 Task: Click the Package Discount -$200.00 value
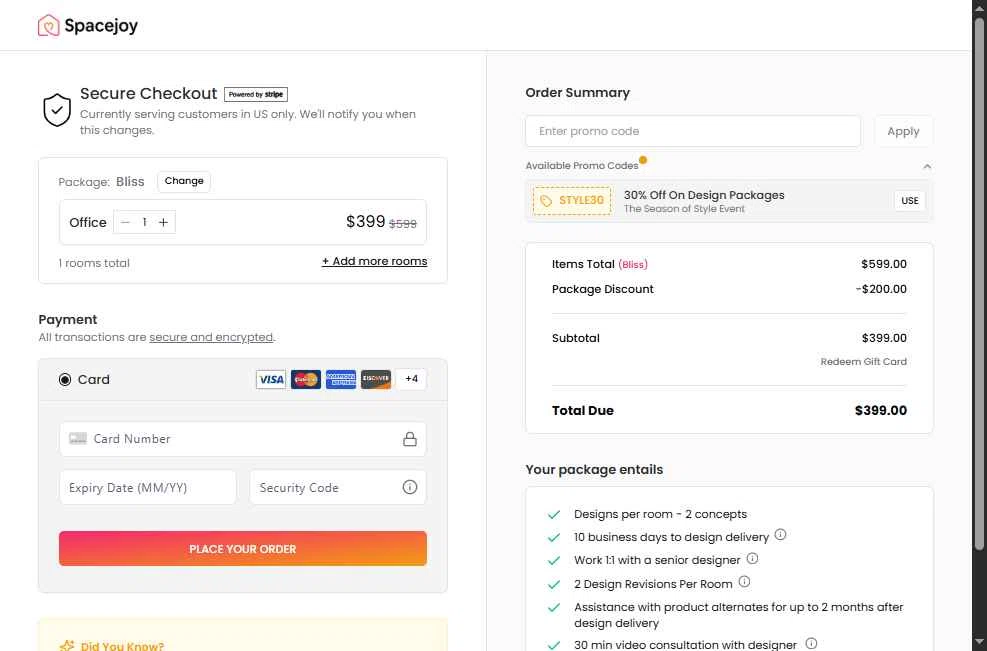point(881,289)
